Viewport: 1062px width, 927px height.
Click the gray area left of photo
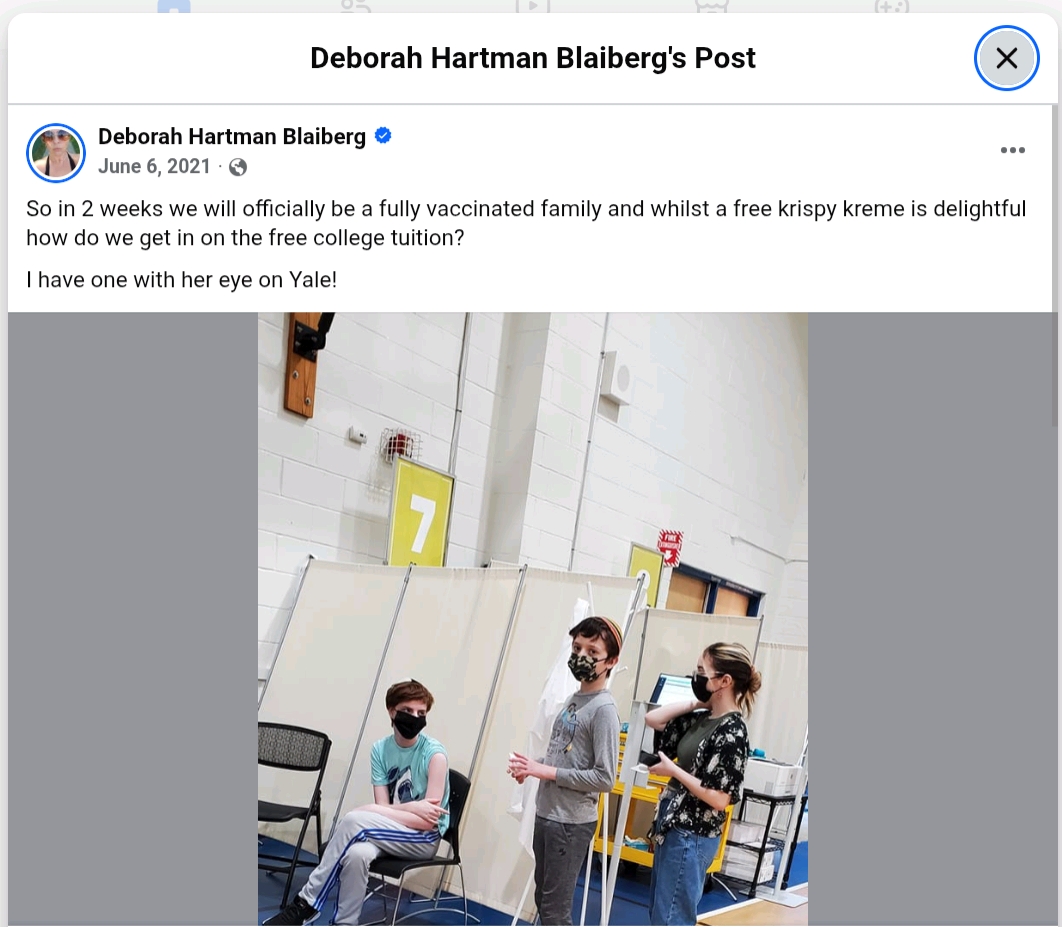coord(133,619)
